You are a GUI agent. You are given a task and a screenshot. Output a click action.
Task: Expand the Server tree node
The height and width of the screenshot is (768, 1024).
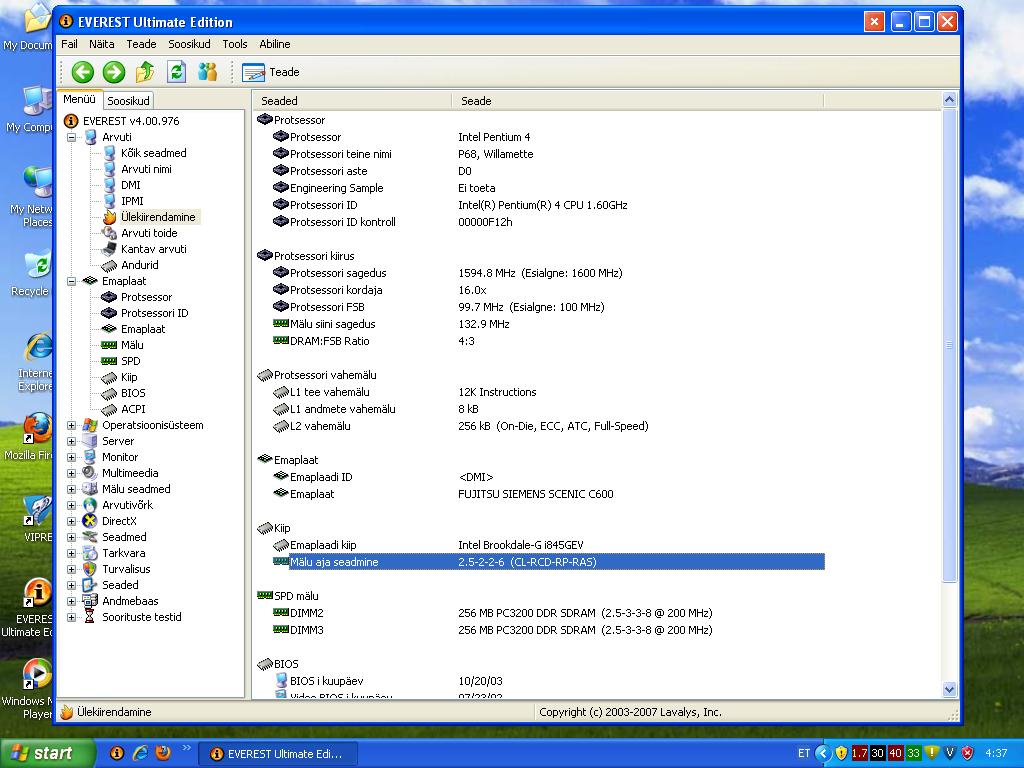point(71,441)
